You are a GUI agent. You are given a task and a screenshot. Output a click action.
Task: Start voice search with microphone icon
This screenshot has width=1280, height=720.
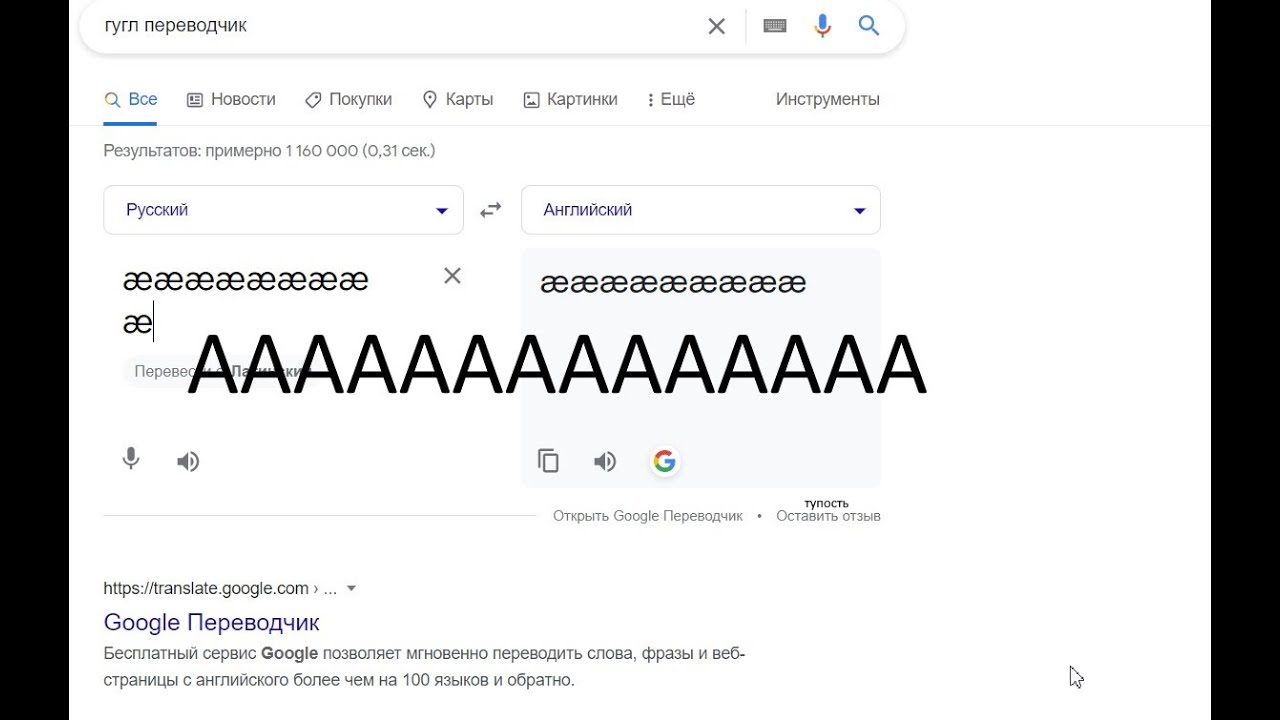pos(823,27)
